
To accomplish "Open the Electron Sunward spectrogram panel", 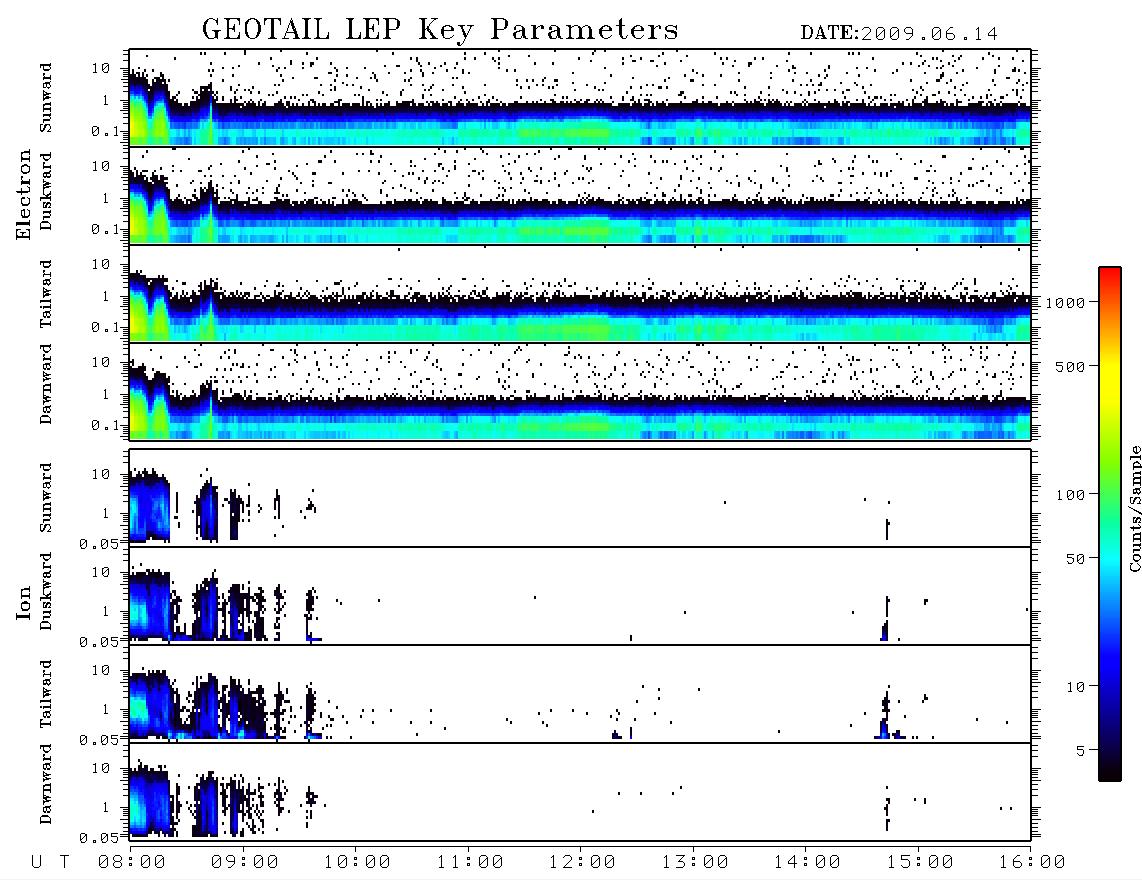I will pyautogui.click(x=580, y=98).
